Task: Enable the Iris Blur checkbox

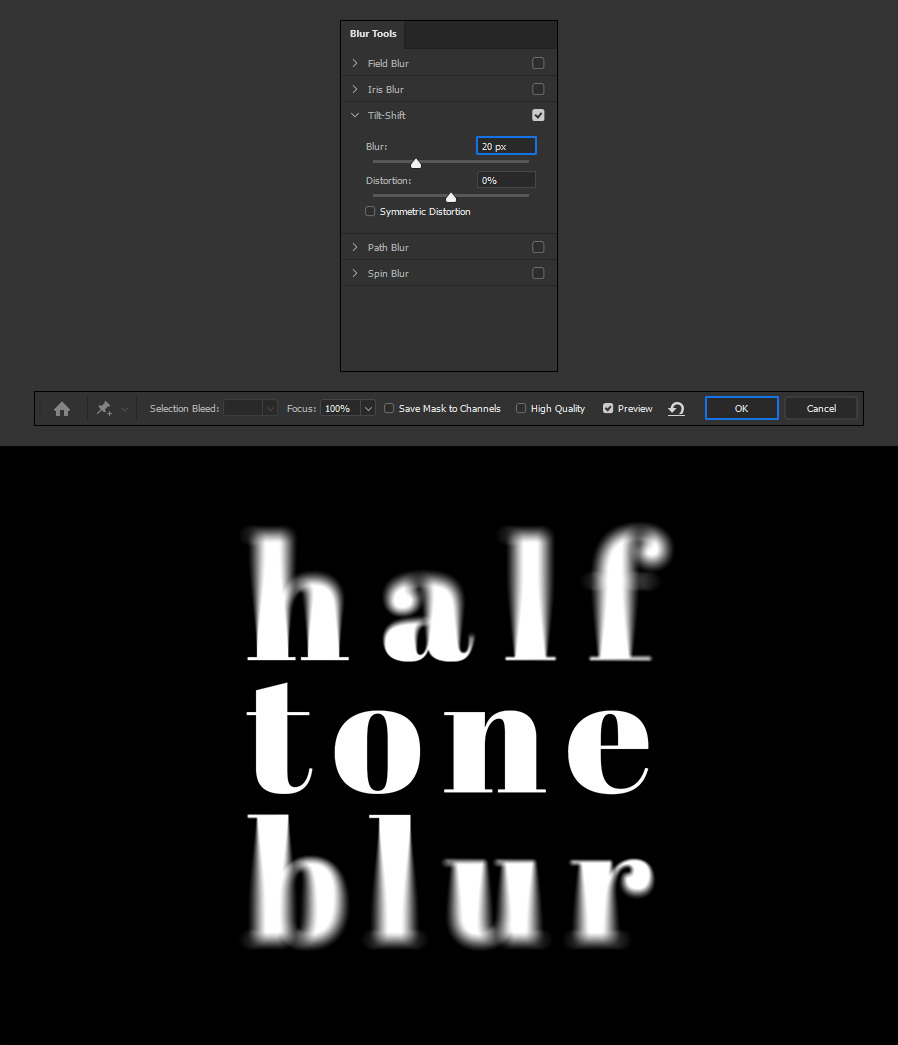Action: coord(538,89)
